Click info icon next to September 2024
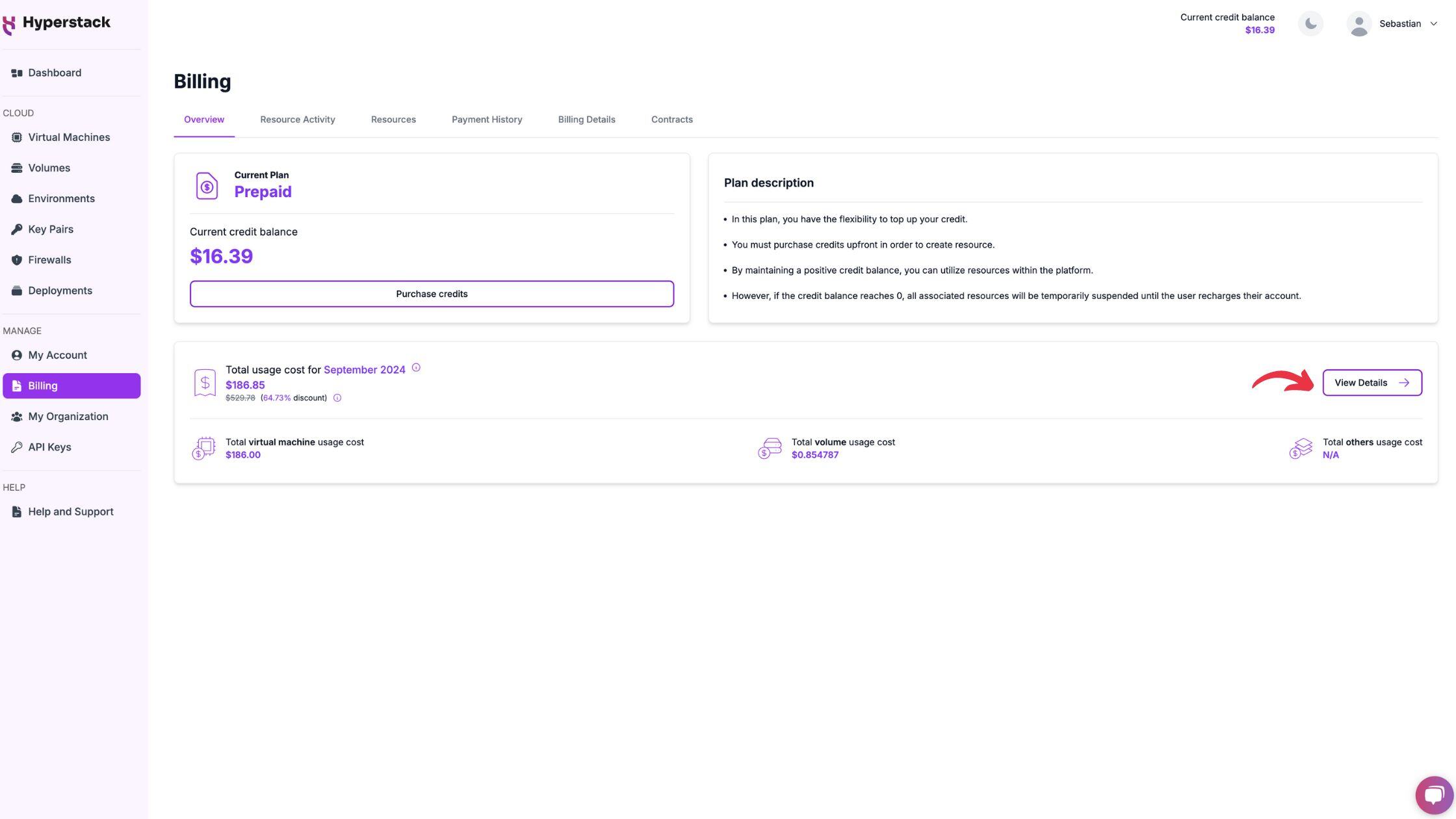 coord(416,368)
